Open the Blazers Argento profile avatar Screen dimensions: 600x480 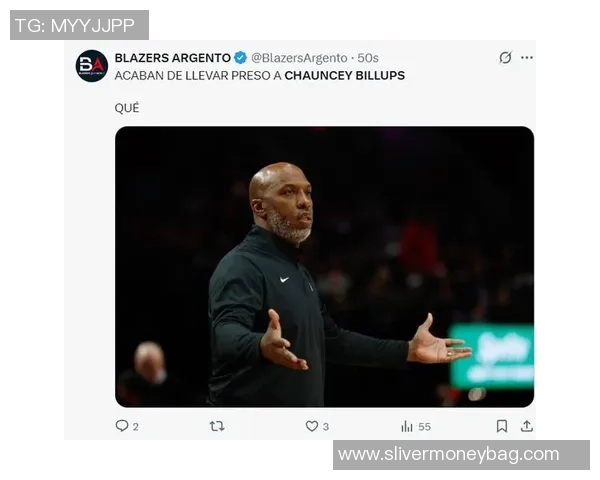pyautogui.click(x=92, y=66)
